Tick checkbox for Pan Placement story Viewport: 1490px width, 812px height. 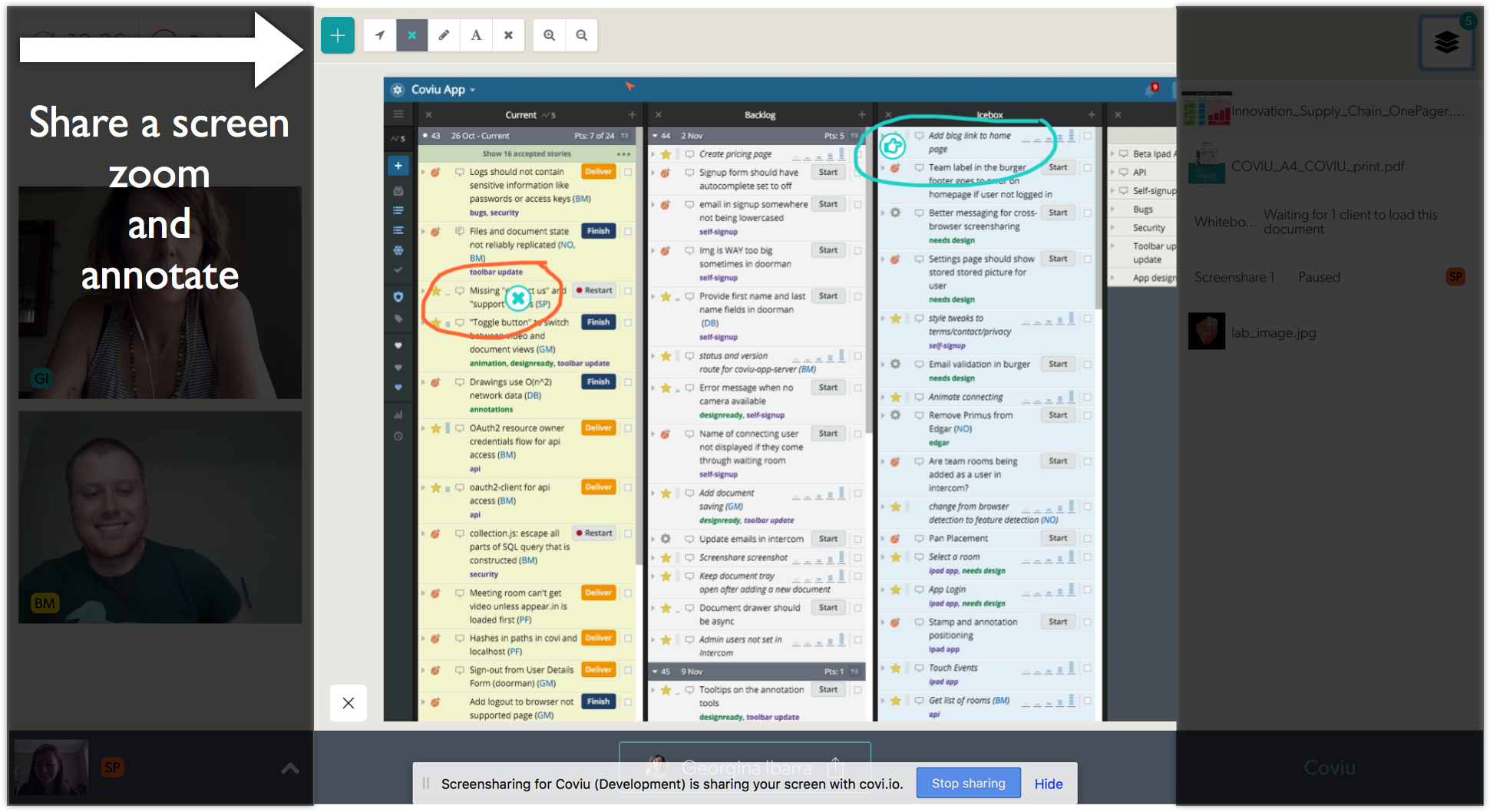pos(1087,539)
